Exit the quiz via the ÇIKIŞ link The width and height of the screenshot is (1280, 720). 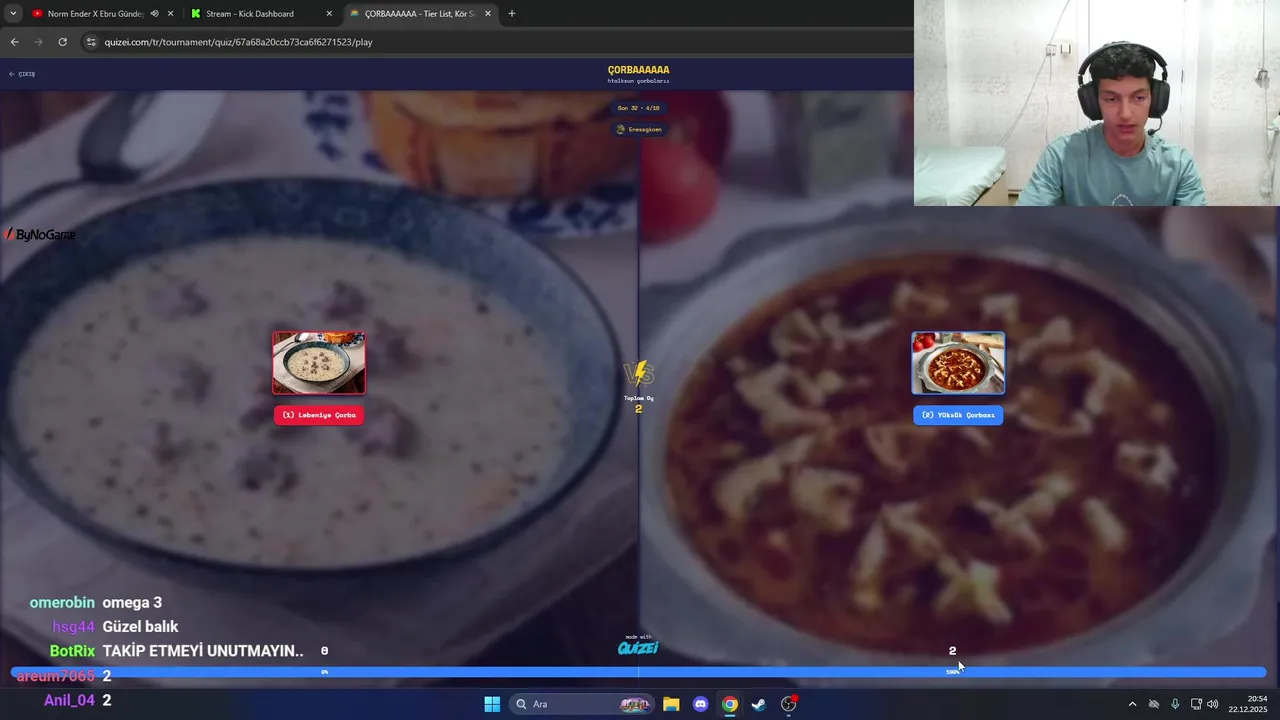coord(22,74)
